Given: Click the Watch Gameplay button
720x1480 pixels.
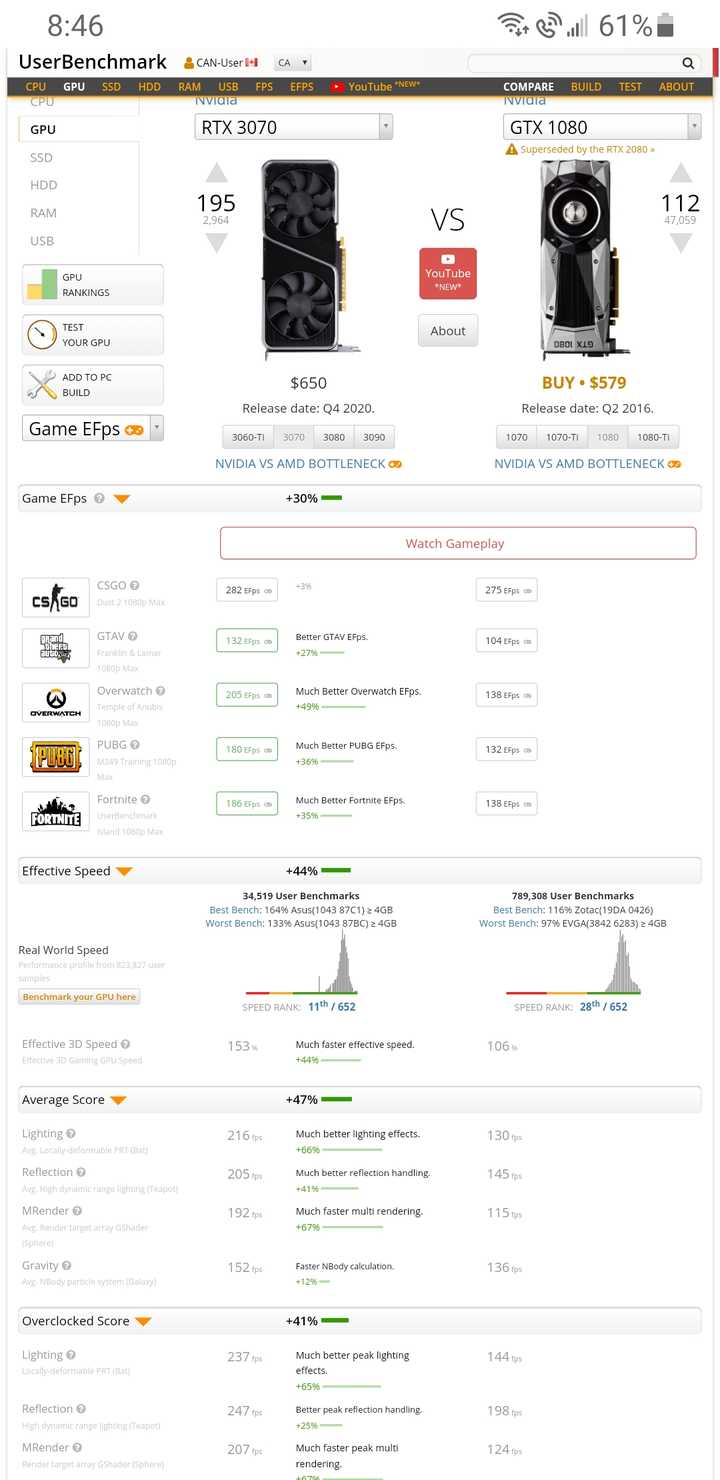Looking at the screenshot, I should coord(458,543).
